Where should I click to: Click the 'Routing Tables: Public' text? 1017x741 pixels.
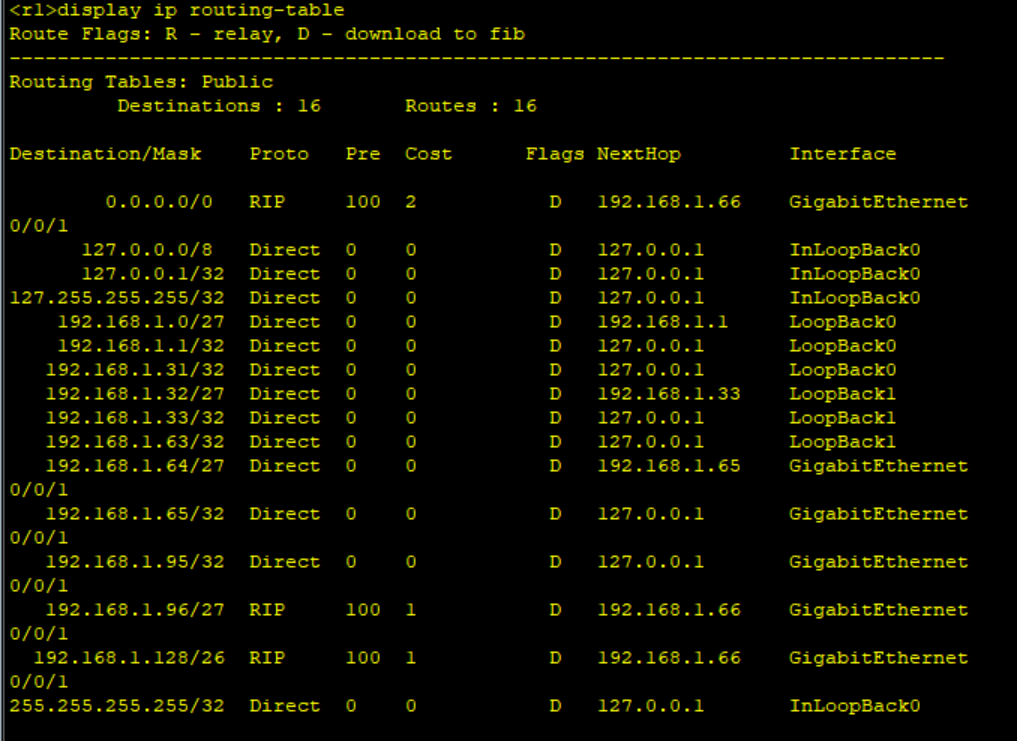pyautogui.click(x=141, y=82)
